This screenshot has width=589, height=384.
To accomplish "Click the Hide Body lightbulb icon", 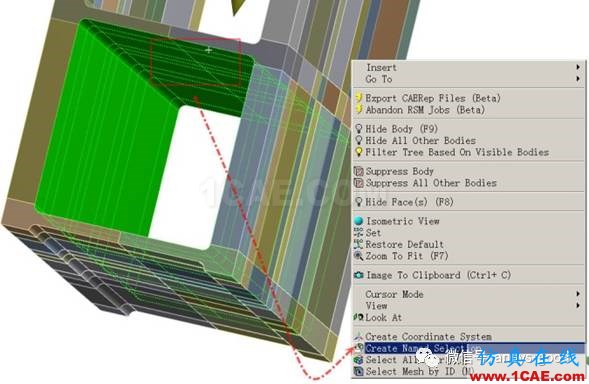I will 359,129.
